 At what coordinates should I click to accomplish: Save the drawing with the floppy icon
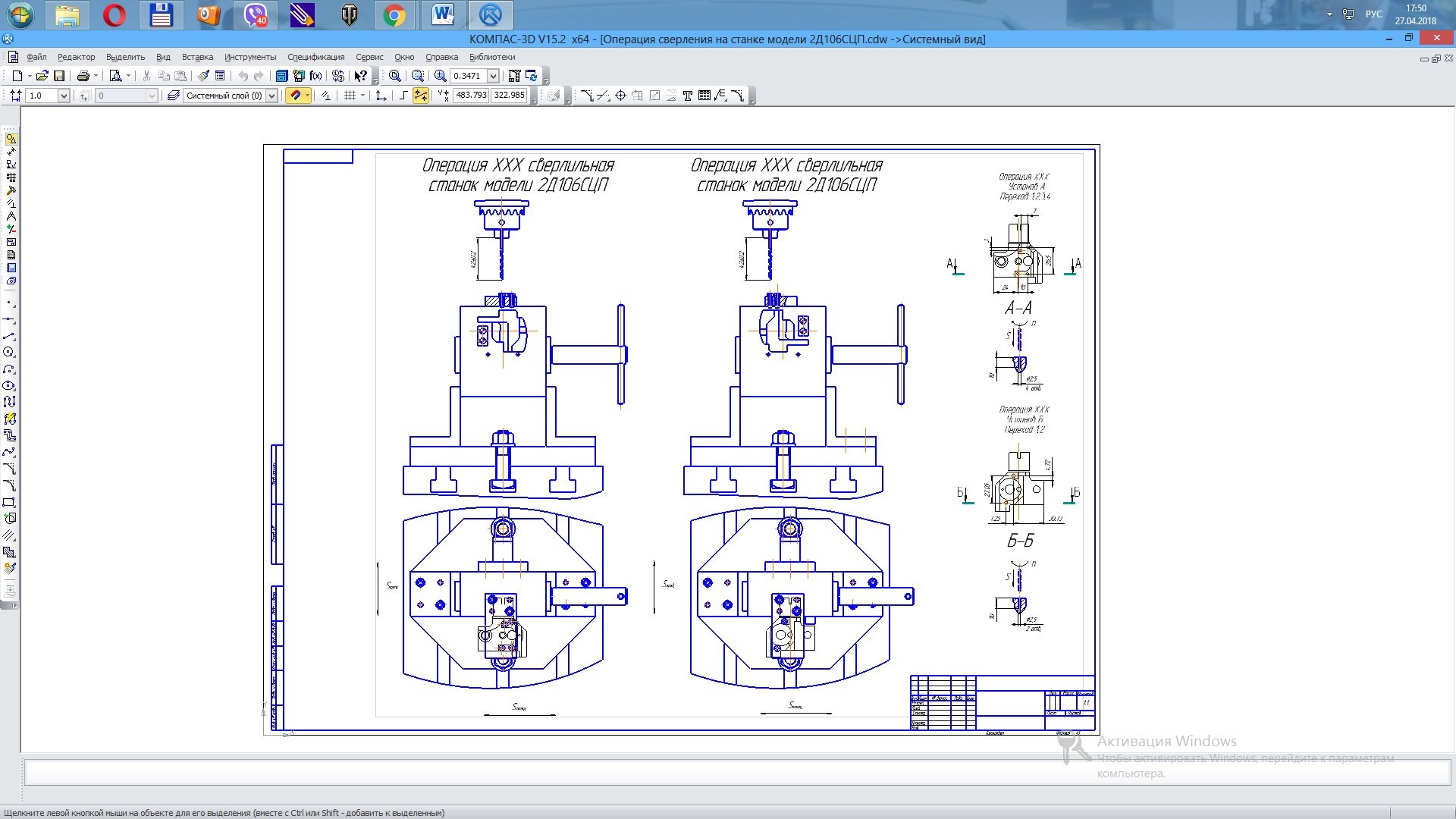tap(59, 76)
